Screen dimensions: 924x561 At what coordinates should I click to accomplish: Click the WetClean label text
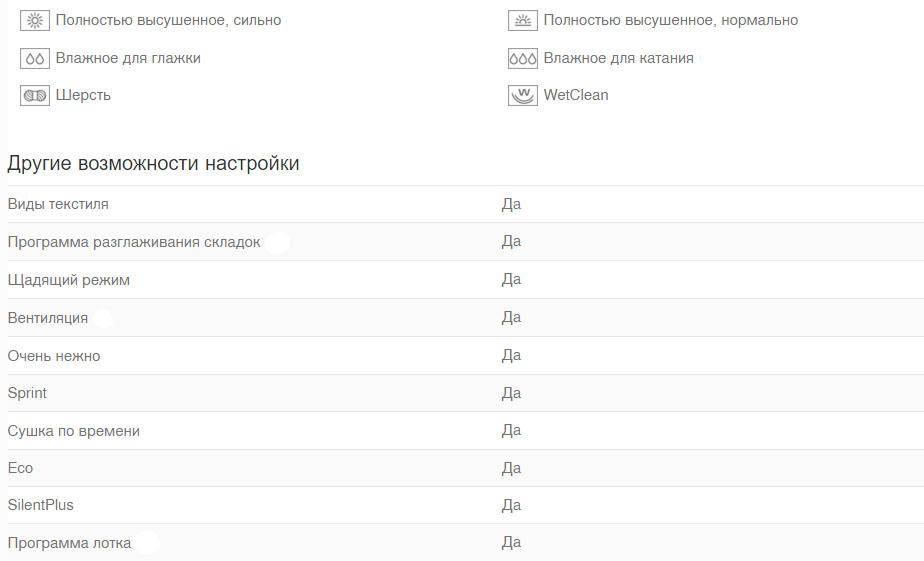coord(576,95)
